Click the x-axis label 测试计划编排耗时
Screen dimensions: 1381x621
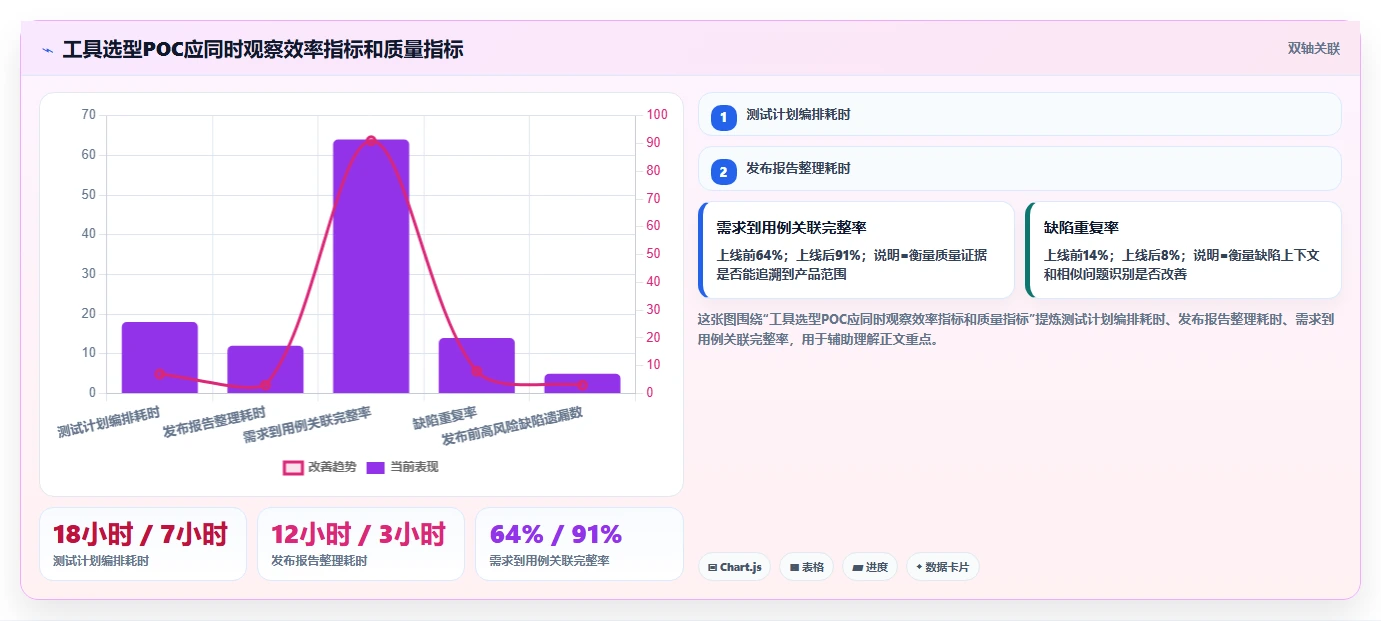tap(109, 422)
